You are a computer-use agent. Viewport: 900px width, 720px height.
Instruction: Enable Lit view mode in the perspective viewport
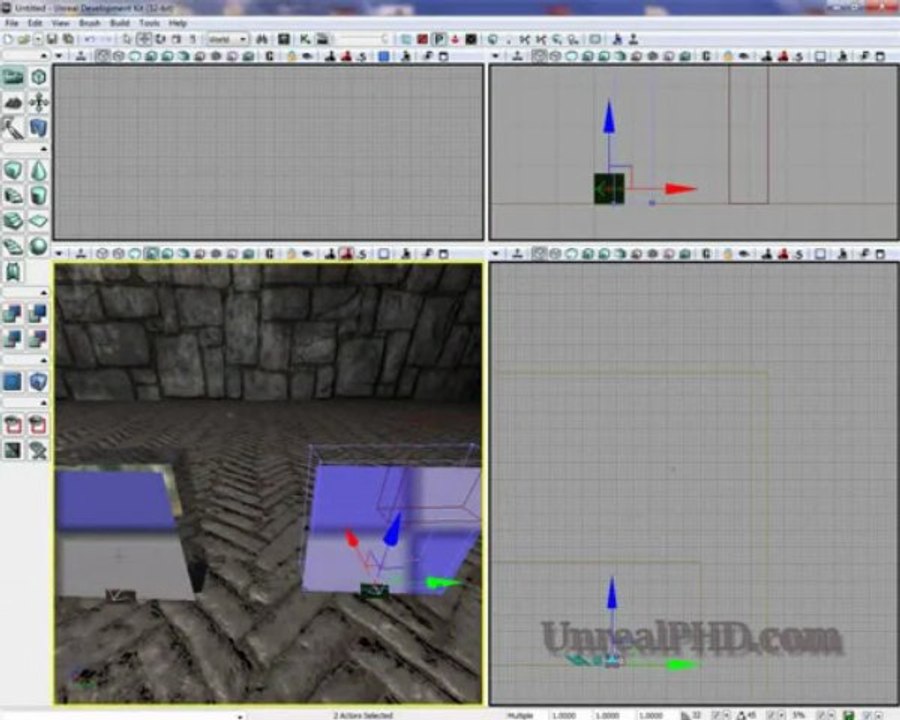point(151,253)
